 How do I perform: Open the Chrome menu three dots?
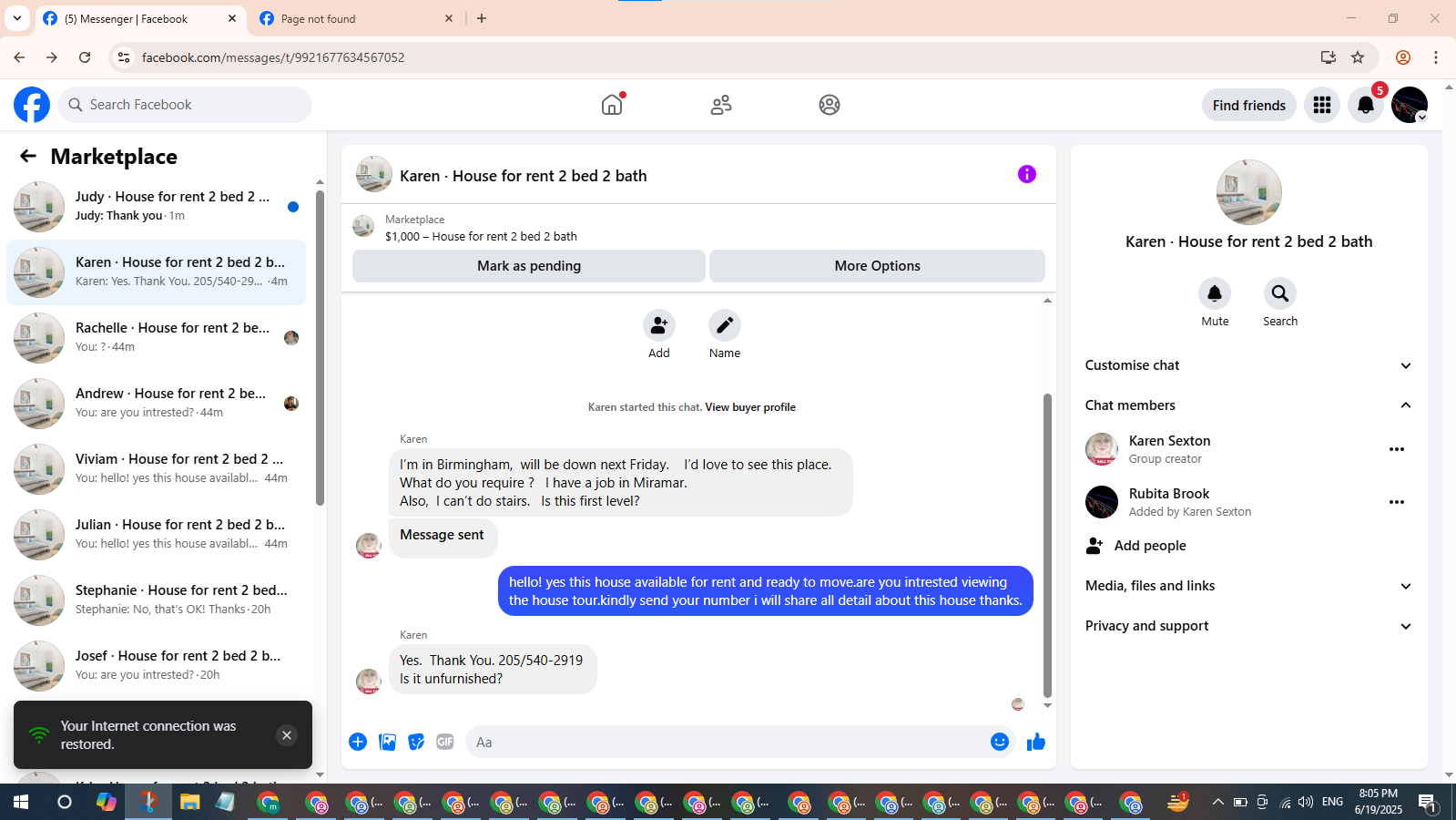(x=1436, y=57)
